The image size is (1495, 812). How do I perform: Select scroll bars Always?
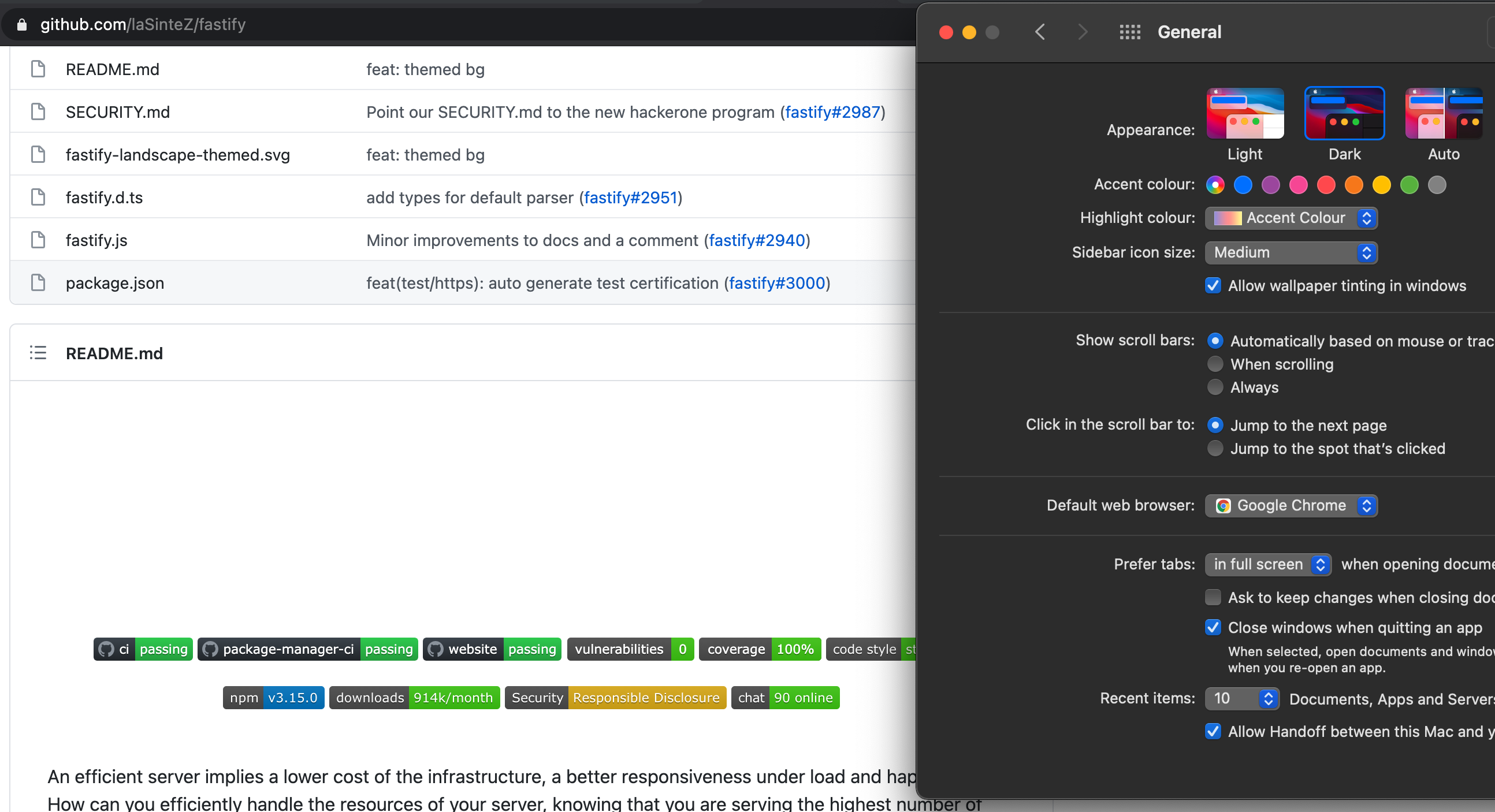tap(1215, 387)
